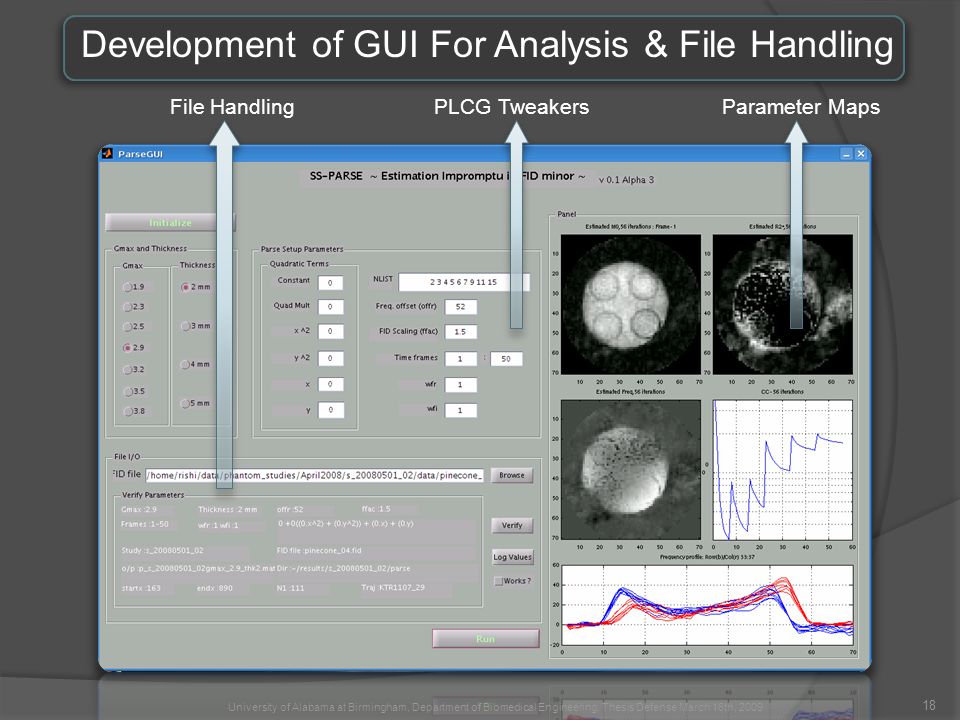Screen dimensions: 960x720
Task: Click the 'N1 :111' text
Action: point(290,588)
